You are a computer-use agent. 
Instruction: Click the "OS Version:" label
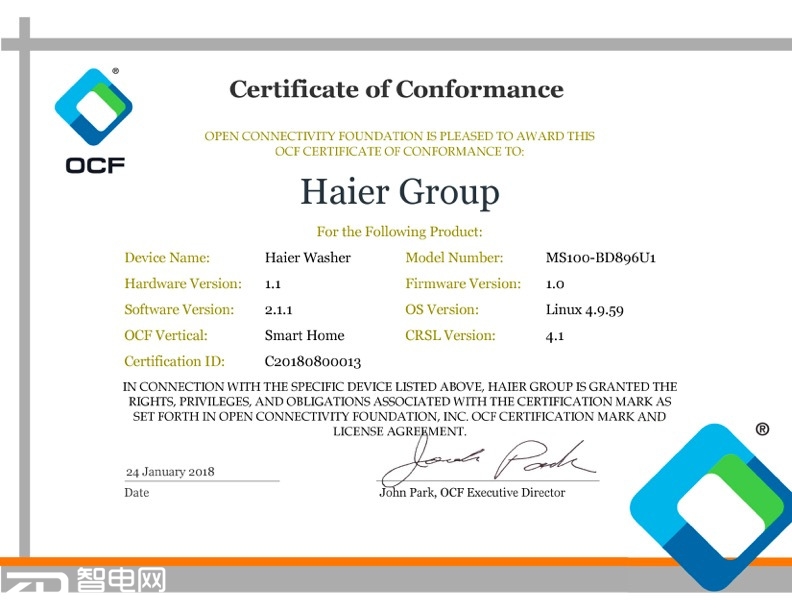click(441, 310)
